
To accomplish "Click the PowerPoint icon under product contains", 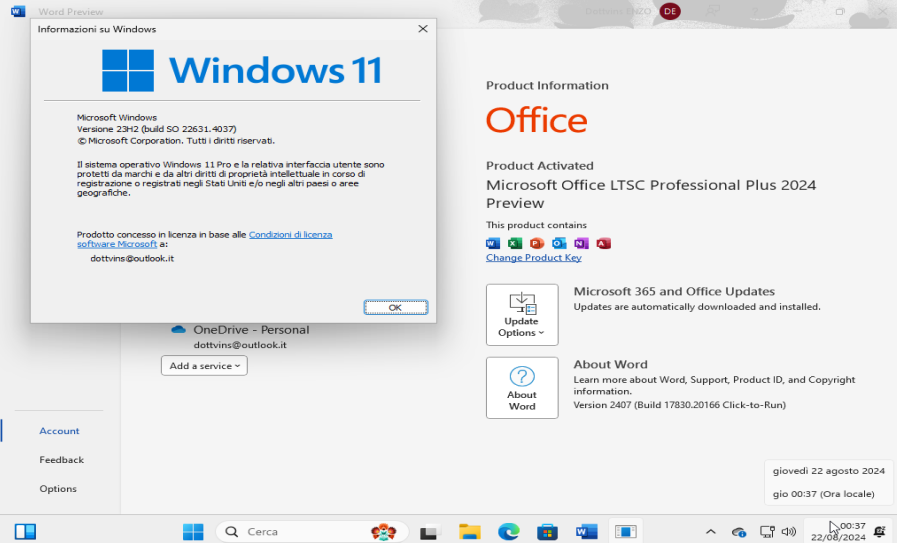I will point(537,243).
